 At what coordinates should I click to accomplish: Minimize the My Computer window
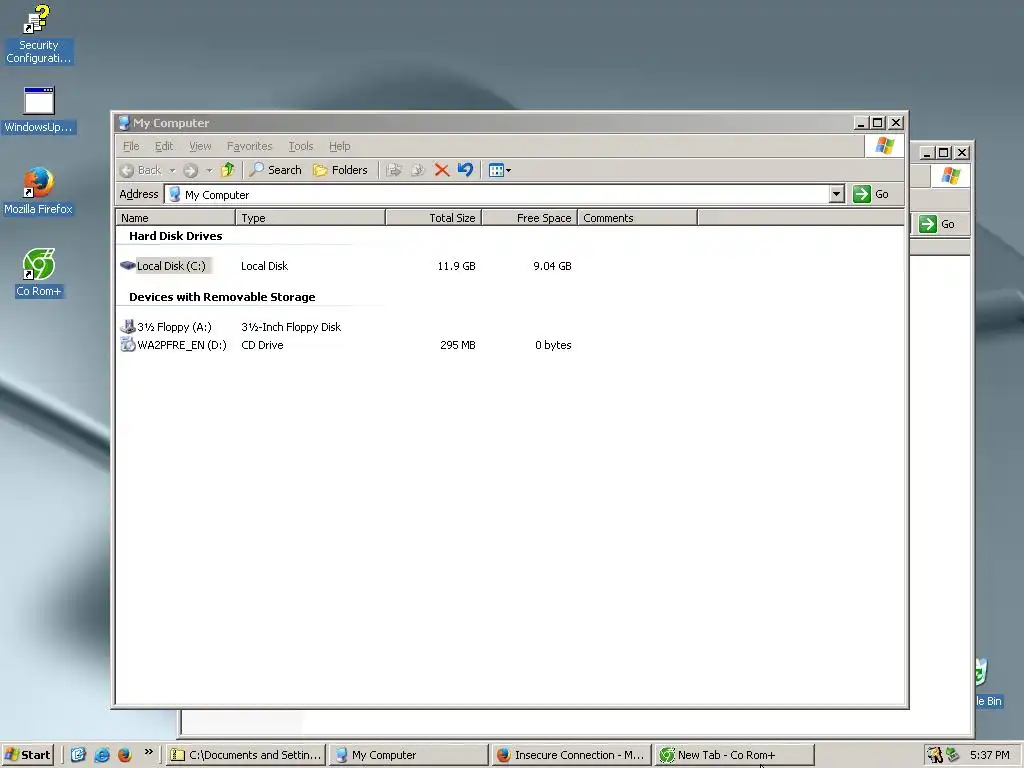861,123
